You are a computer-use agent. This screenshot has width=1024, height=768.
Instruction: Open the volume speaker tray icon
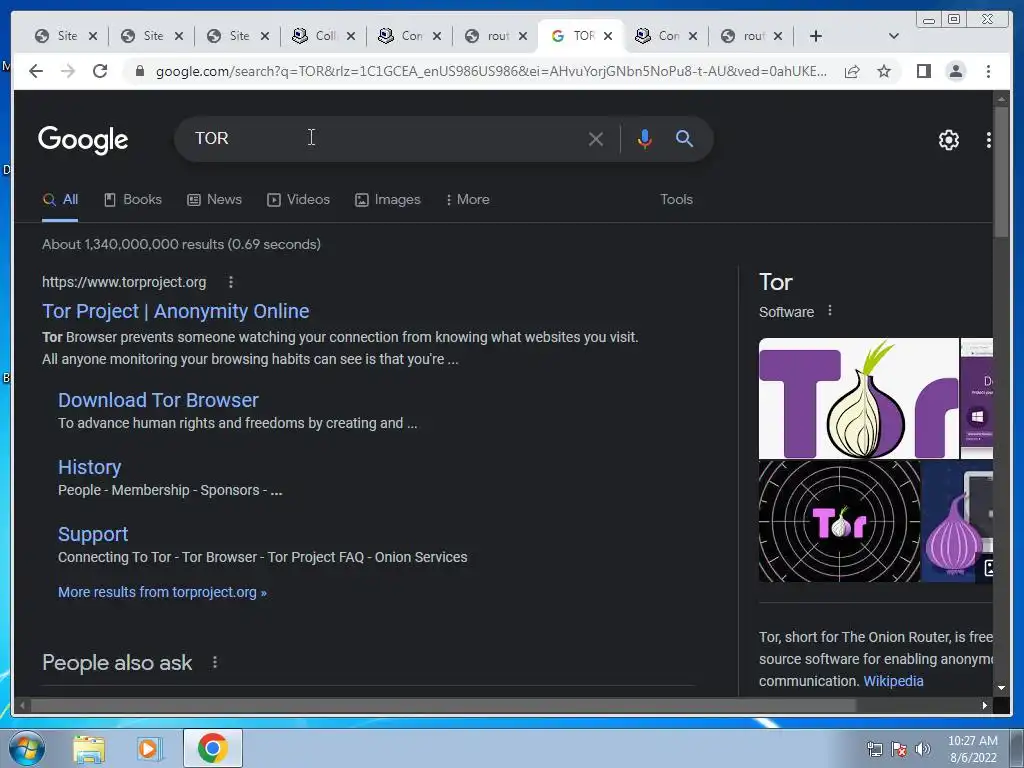922,749
